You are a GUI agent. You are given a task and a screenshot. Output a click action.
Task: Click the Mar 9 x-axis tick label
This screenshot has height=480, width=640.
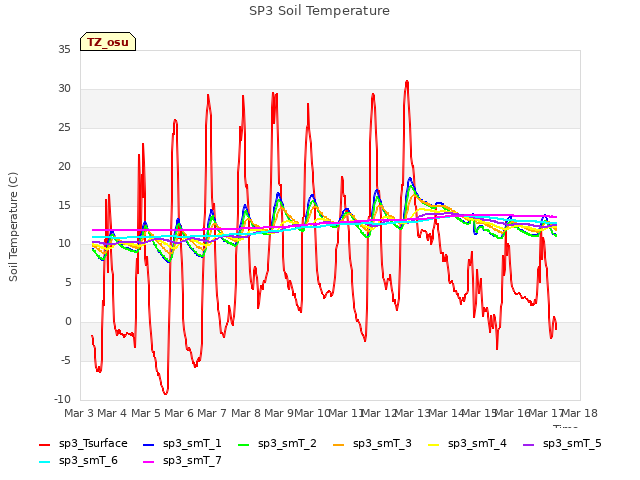(x=279, y=413)
